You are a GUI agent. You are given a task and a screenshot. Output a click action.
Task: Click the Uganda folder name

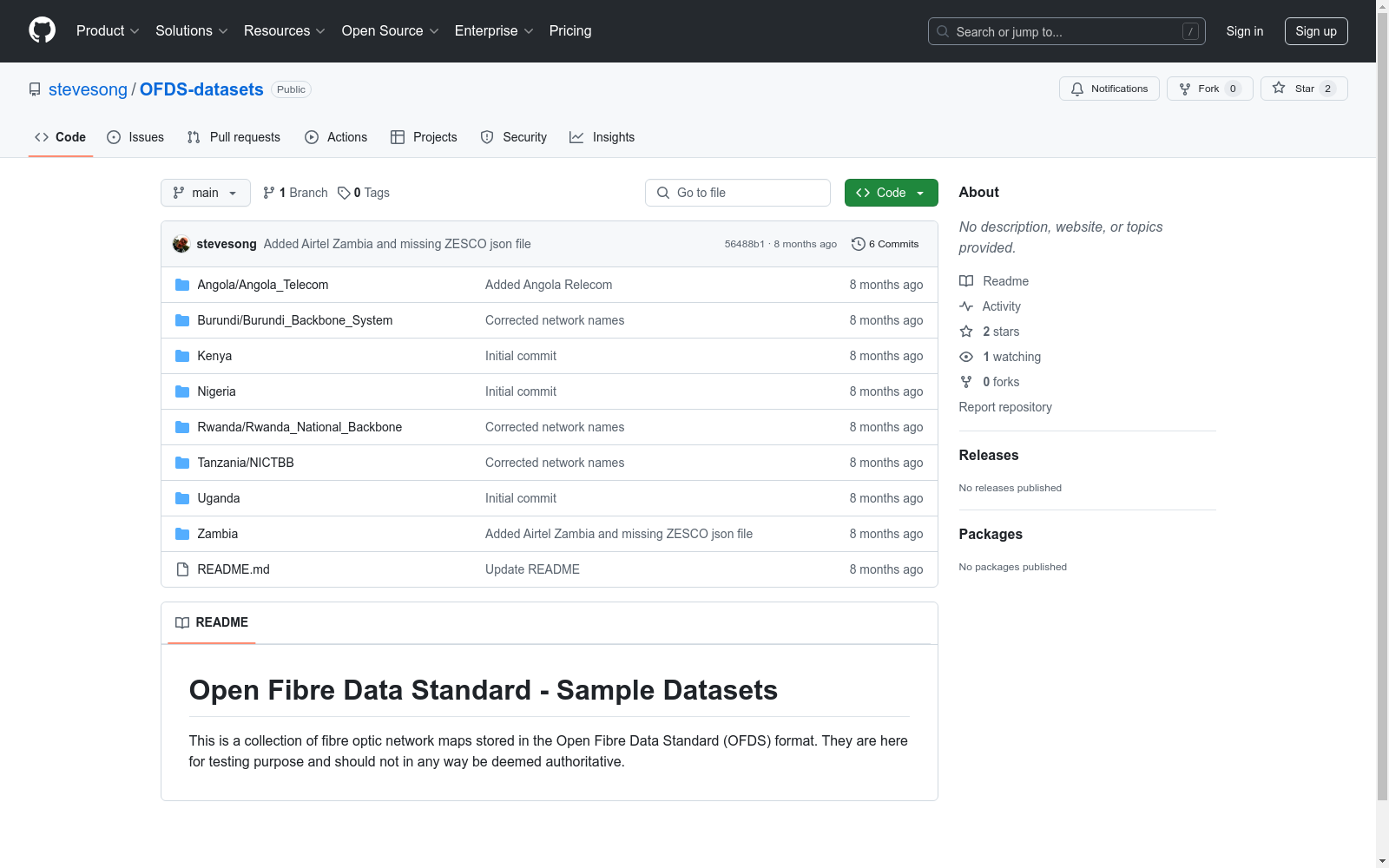[219, 498]
